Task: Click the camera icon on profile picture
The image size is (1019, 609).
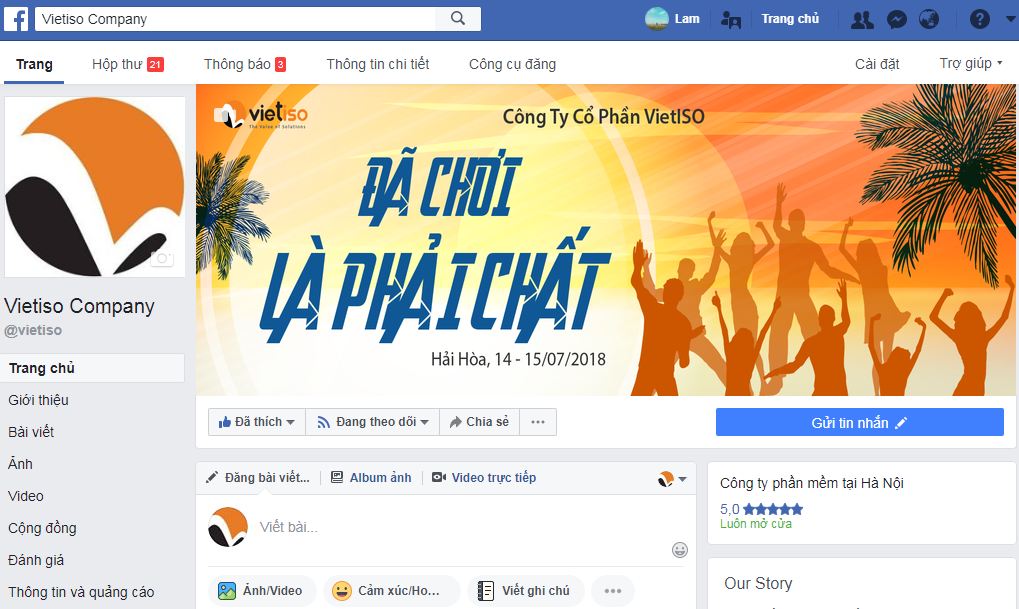Action: point(162,259)
